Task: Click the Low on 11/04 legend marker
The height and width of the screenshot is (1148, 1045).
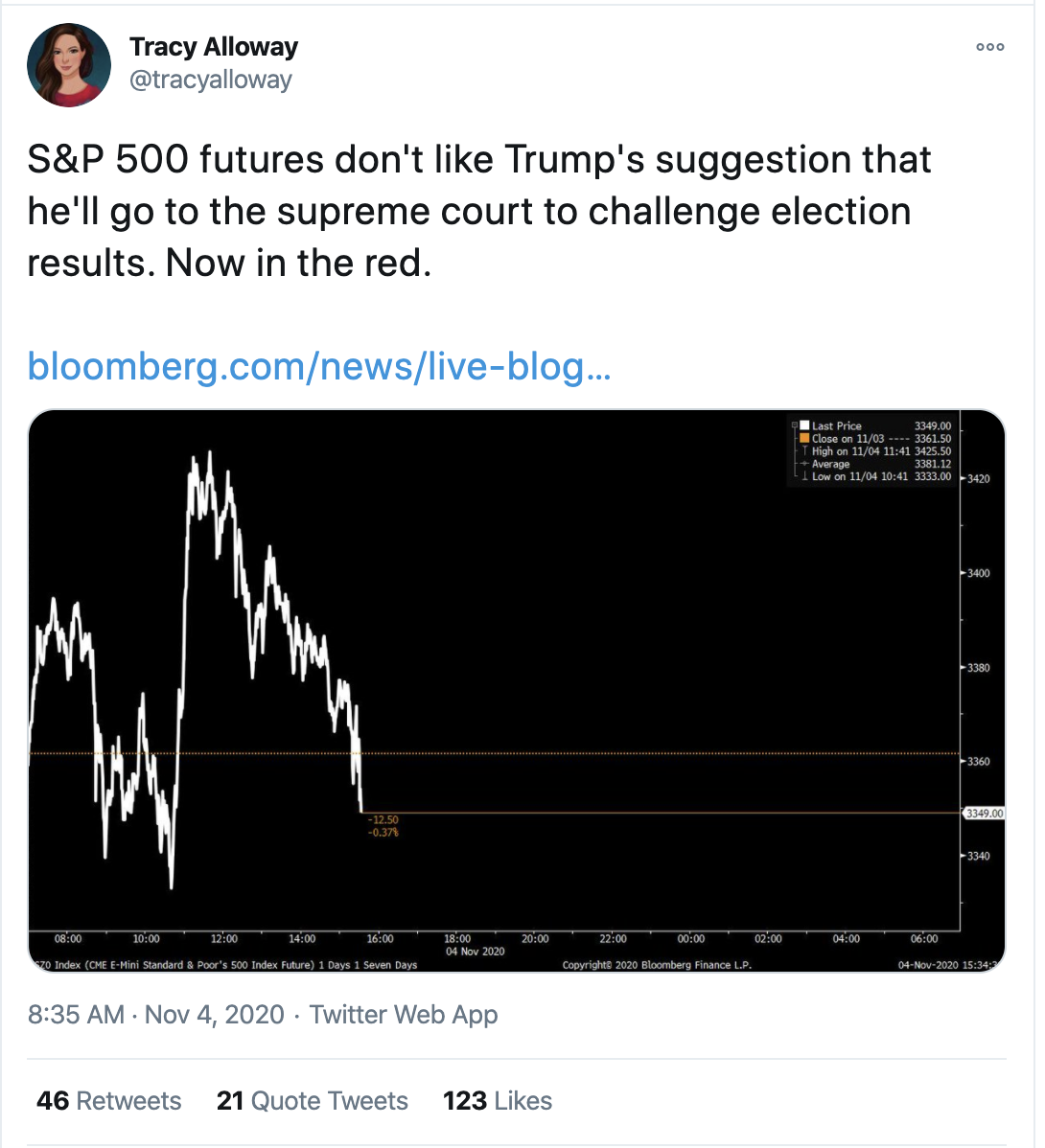Action: pos(804,476)
